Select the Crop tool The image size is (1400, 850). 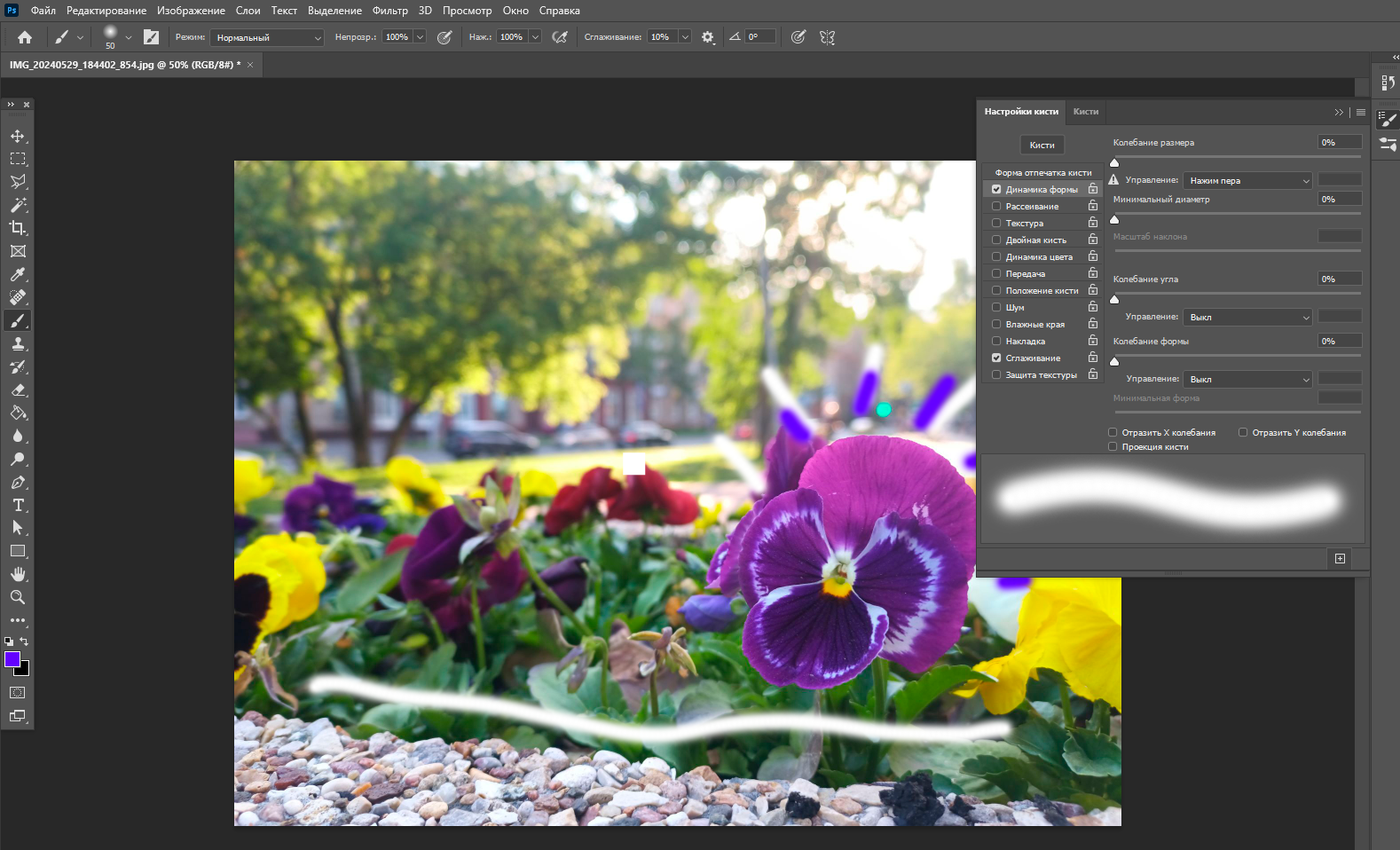tap(18, 228)
